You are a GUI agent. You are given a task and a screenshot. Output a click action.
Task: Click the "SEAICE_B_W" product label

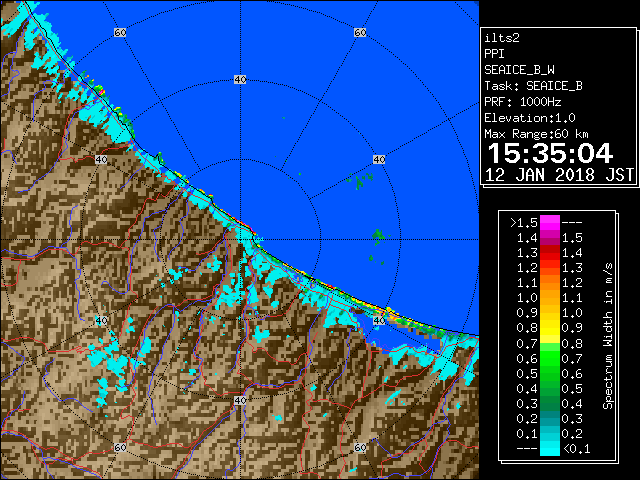pyautogui.click(x=519, y=70)
